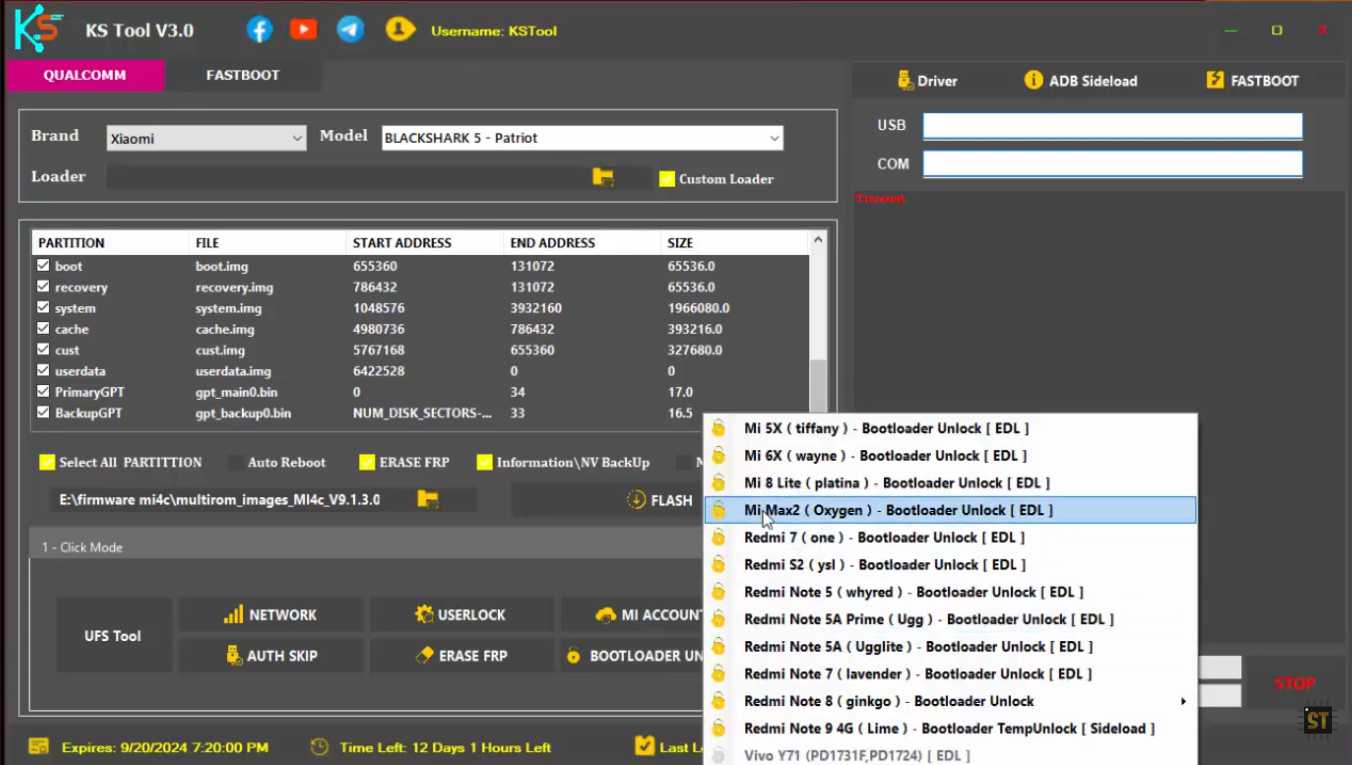
Task: Click the lock icon for Redmi Note 7 lavender
Action: pyautogui.click(x=718, y=674)
